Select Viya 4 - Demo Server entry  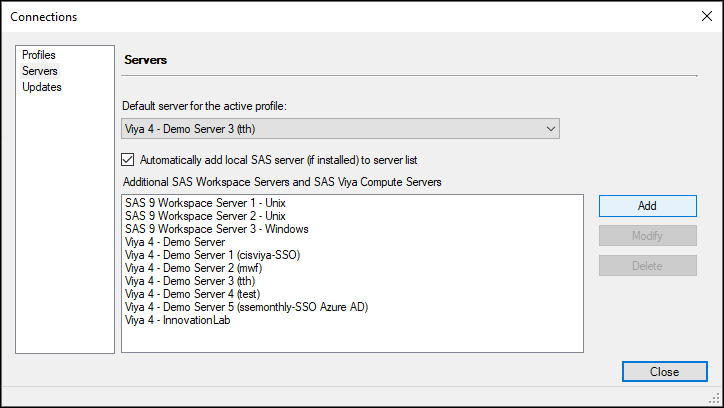click(175, 242)
